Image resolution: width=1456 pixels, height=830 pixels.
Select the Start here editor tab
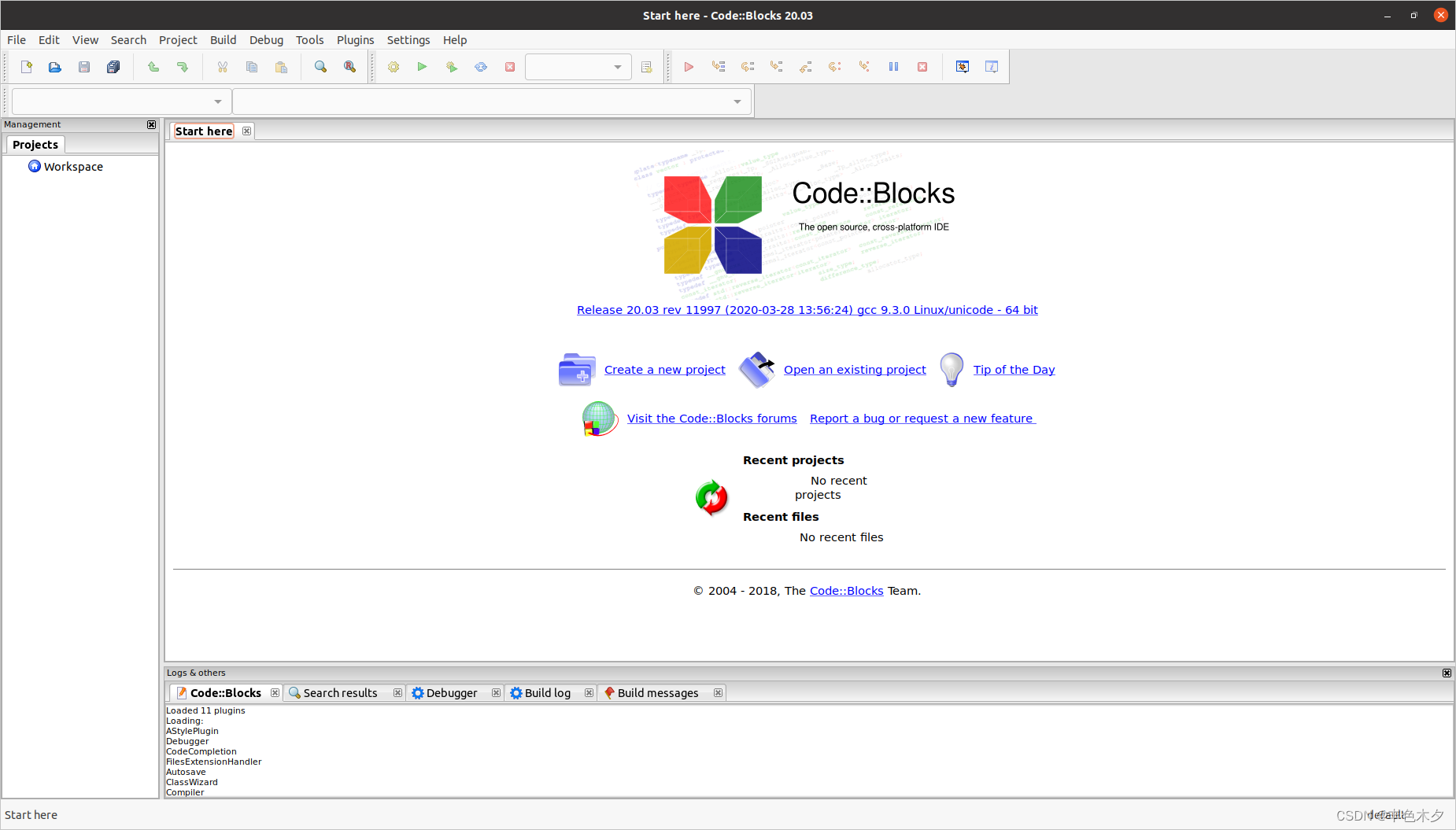pyautogui.click(x=204, y=131)
